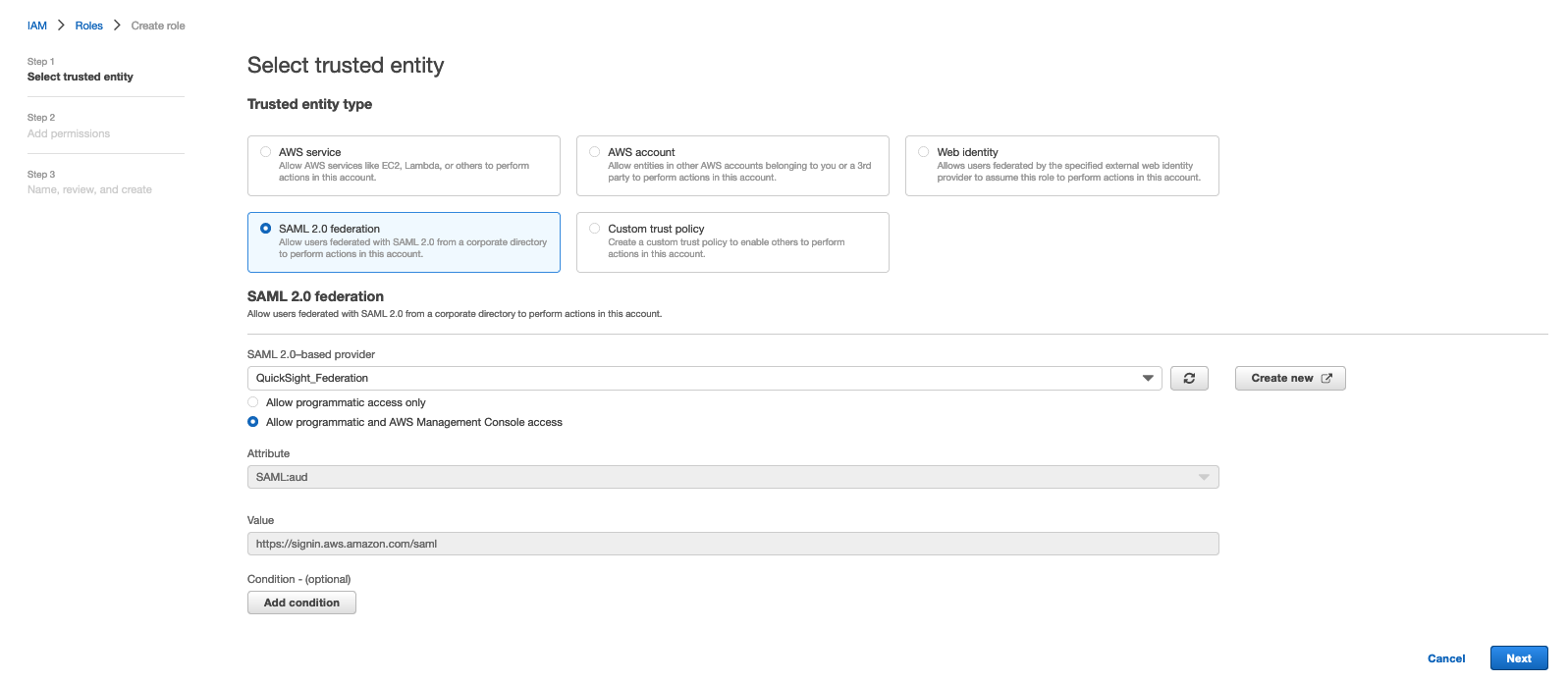Go to IAM breadcrumb link
This screenshot has height=682, width=1568.
click(37, 26)
